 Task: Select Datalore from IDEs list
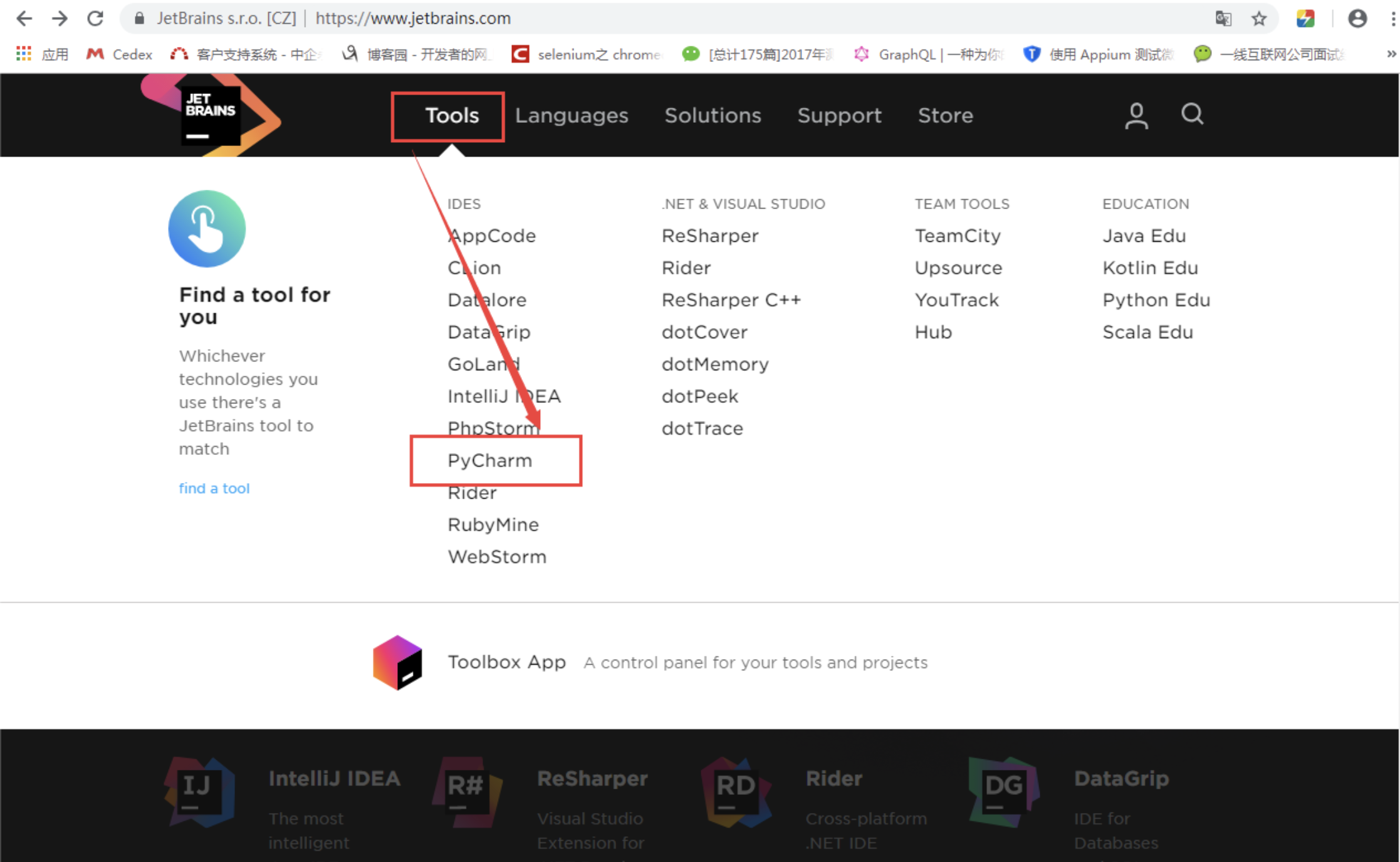[487, 300]
